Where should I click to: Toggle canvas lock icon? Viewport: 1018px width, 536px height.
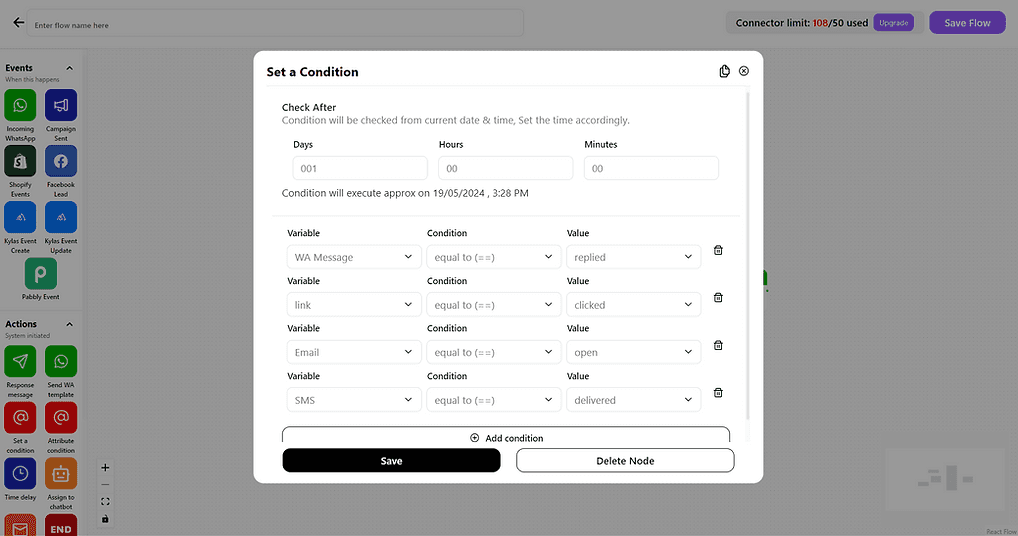[x=105, y=519]
